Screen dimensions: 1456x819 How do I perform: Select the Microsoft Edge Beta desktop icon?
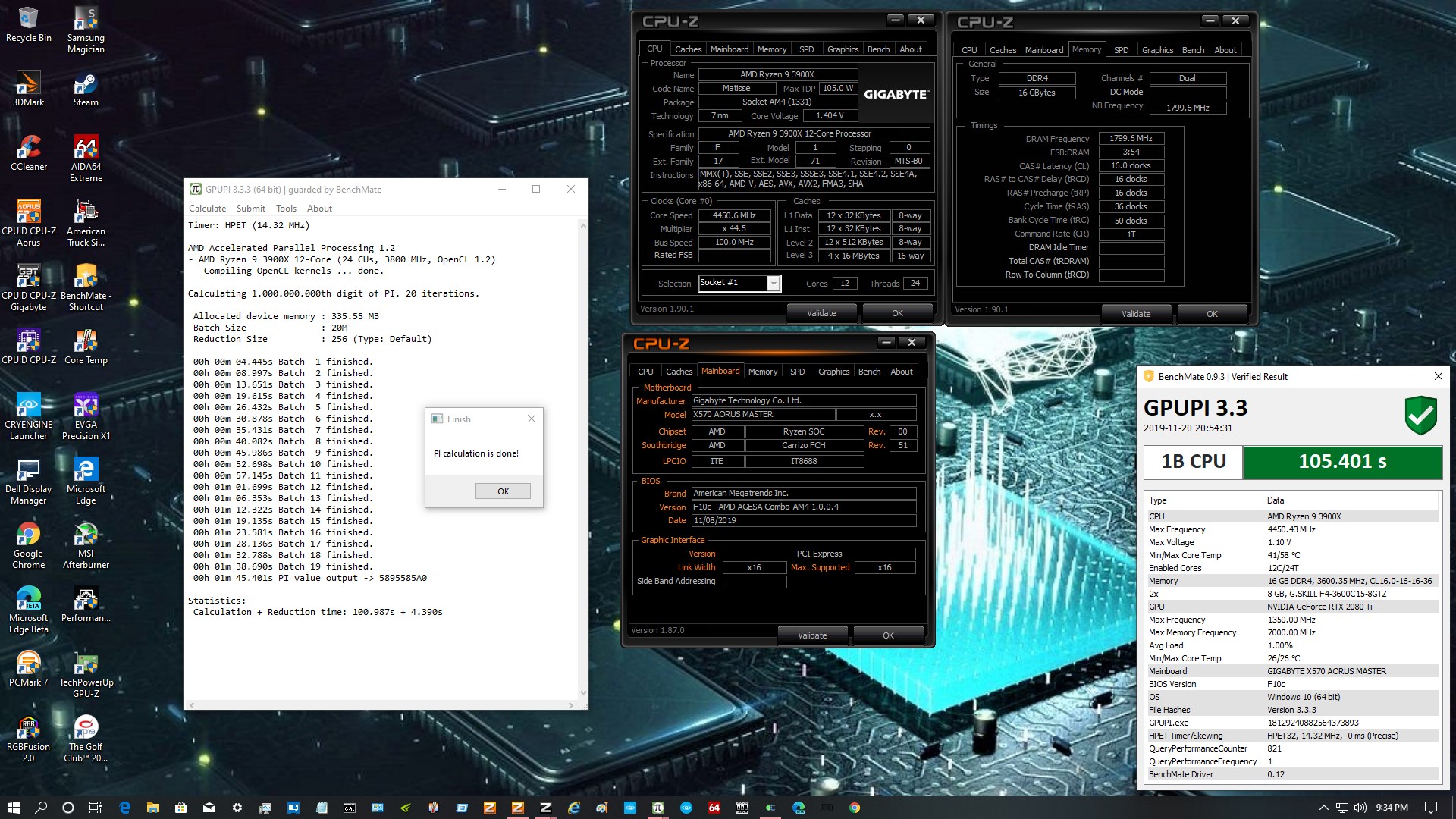point(29,610)
